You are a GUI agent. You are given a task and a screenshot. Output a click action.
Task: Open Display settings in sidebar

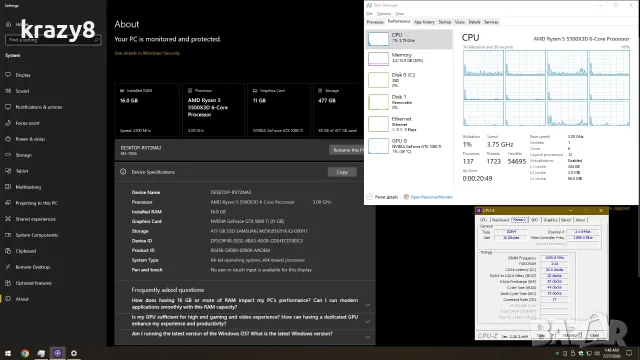tap(23, 75)
